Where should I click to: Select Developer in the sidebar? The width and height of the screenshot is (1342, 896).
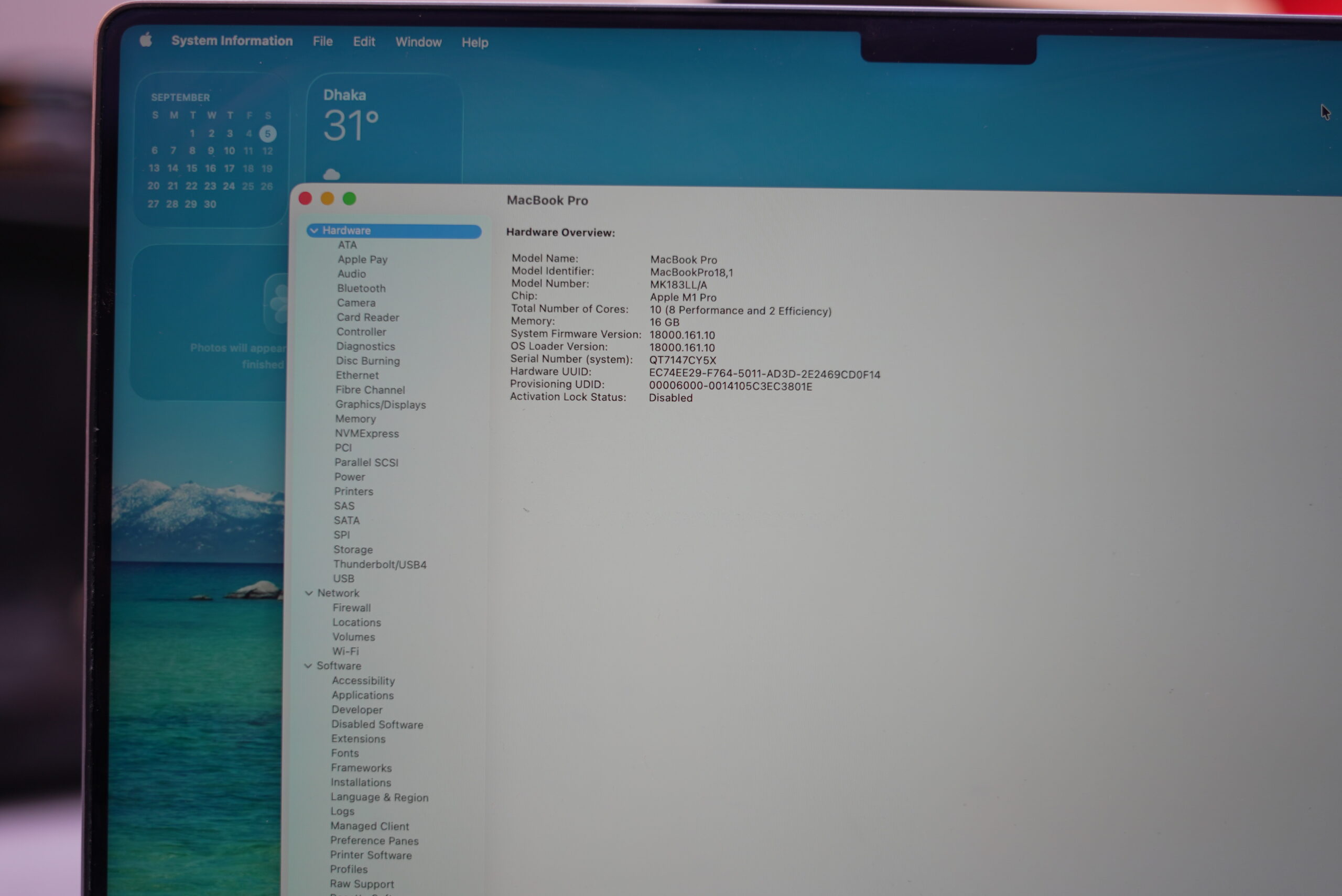pyautogui.click(x=356, y=709)
